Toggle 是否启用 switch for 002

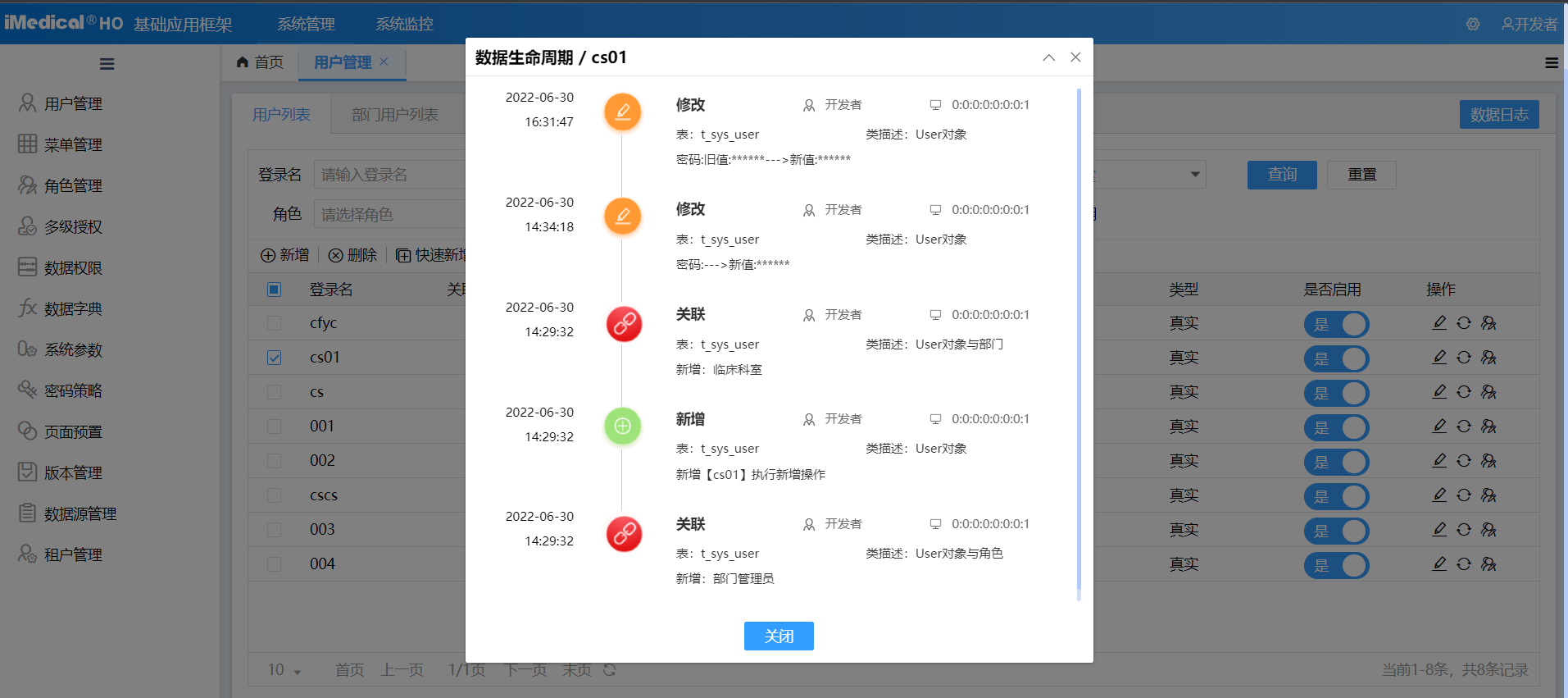[x=1336, y=463]
